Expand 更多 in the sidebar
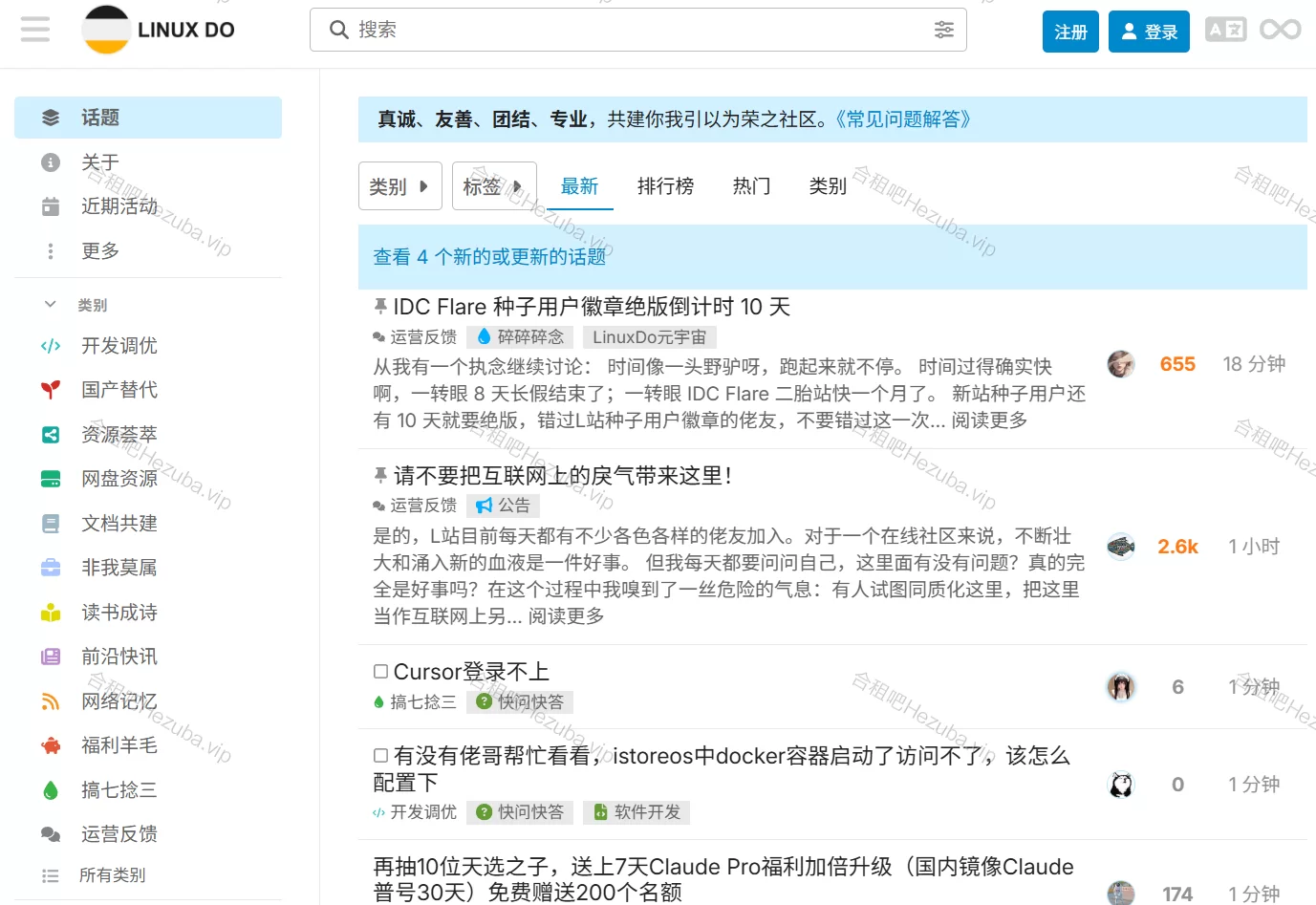1316x905 pixels. pyautogui.click(x=99, y=251)
